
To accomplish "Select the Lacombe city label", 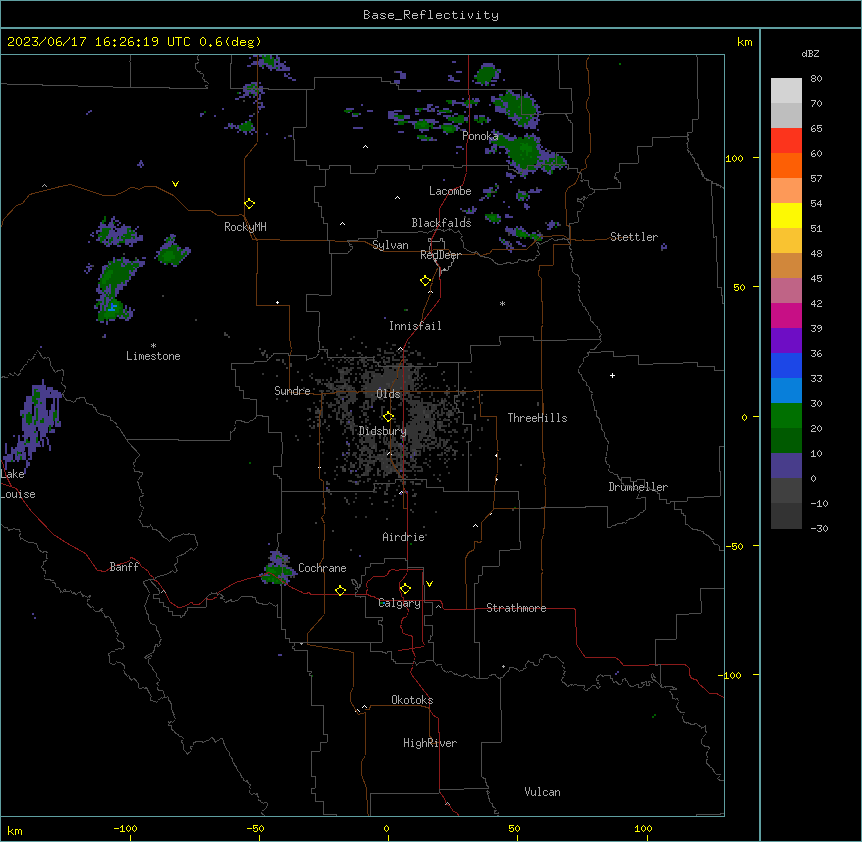I will click(450, 191).
